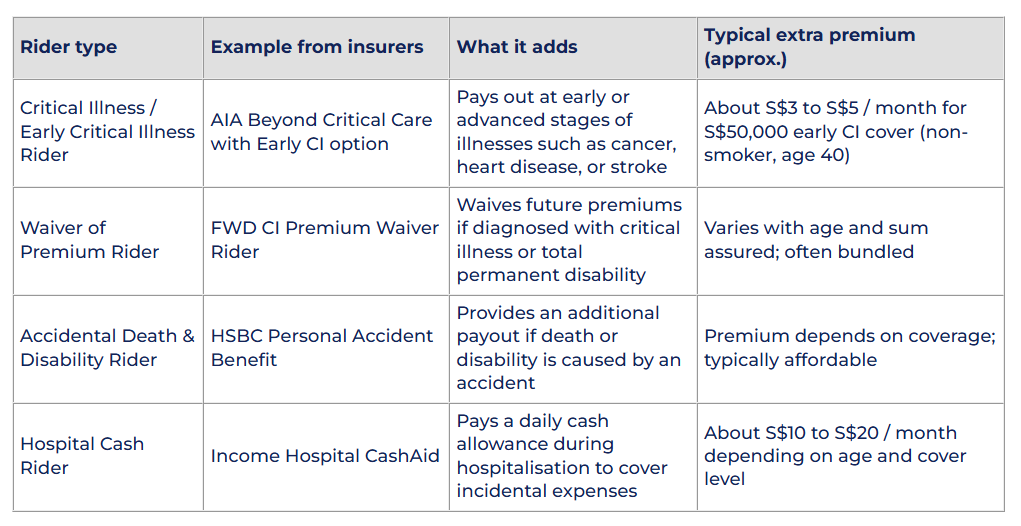The width and height of the screenshot is (1021, 526).
Task: Click the "Typical extra premium (approx.)" header
Action: [809, 47]
